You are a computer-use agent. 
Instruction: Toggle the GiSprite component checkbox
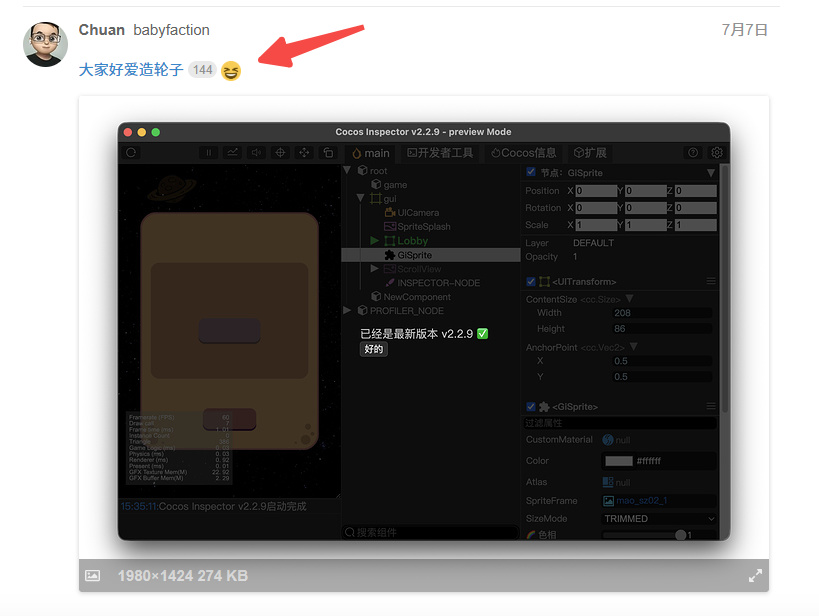coord(531,406)
